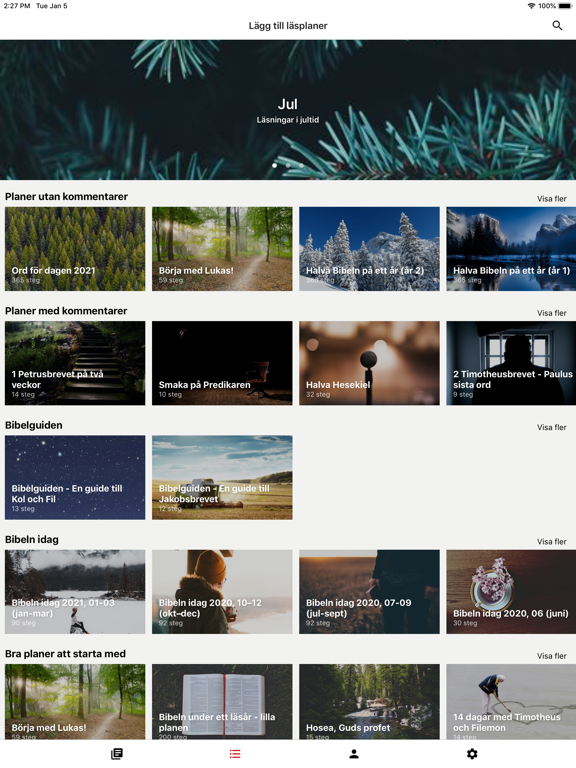Open Börja med Lukas plan in Planer utan kommentarer
This screenshot has height=768, width=576.
pos(222,249)
